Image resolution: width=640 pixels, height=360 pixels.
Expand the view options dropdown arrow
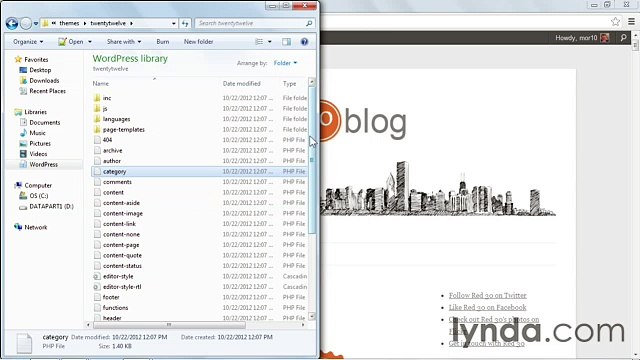click(269, 42)
